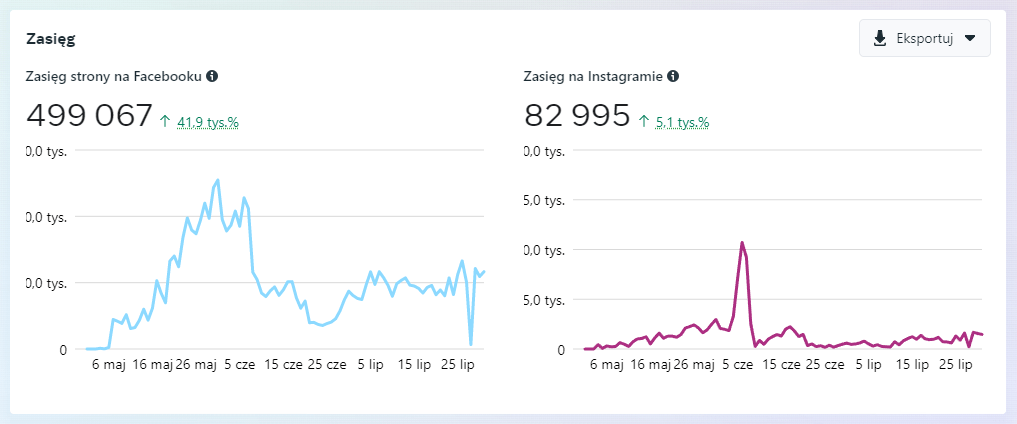Image resolution: width=1017 pixels, height=424 pixels.
Task: Expand the Eksportuj dropdown caret
Action: (x=969, y=39)
